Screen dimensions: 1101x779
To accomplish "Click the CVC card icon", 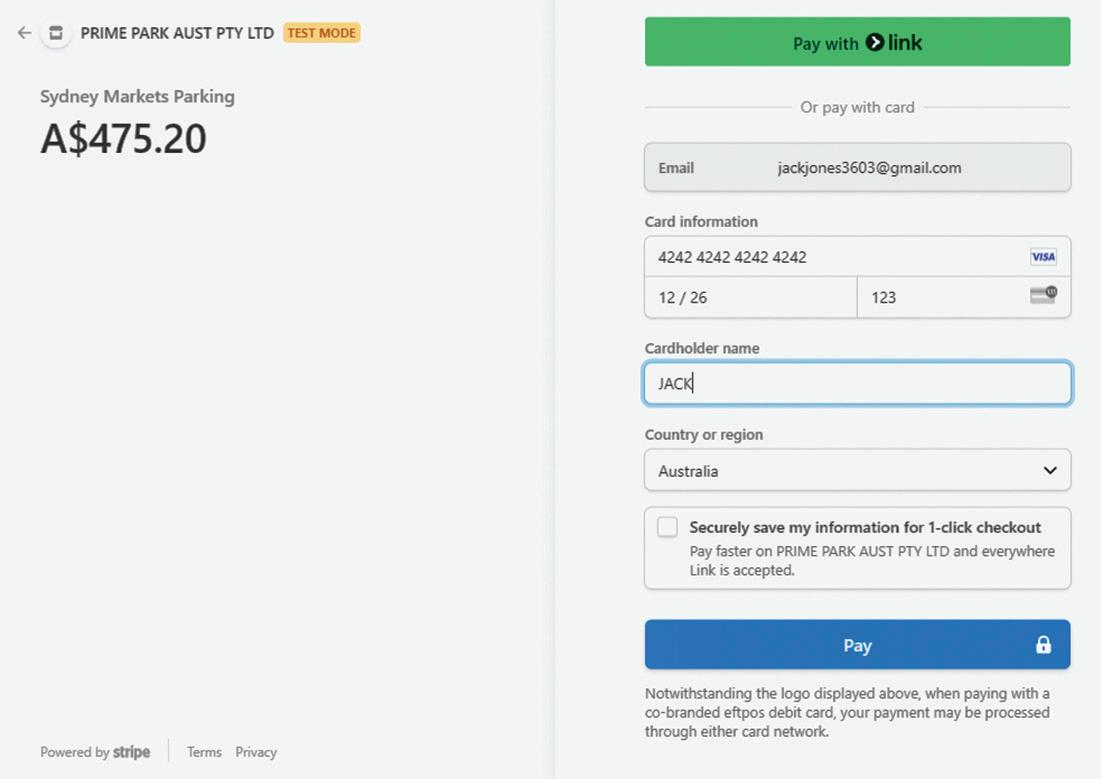I will click(x=1043, y=295).
